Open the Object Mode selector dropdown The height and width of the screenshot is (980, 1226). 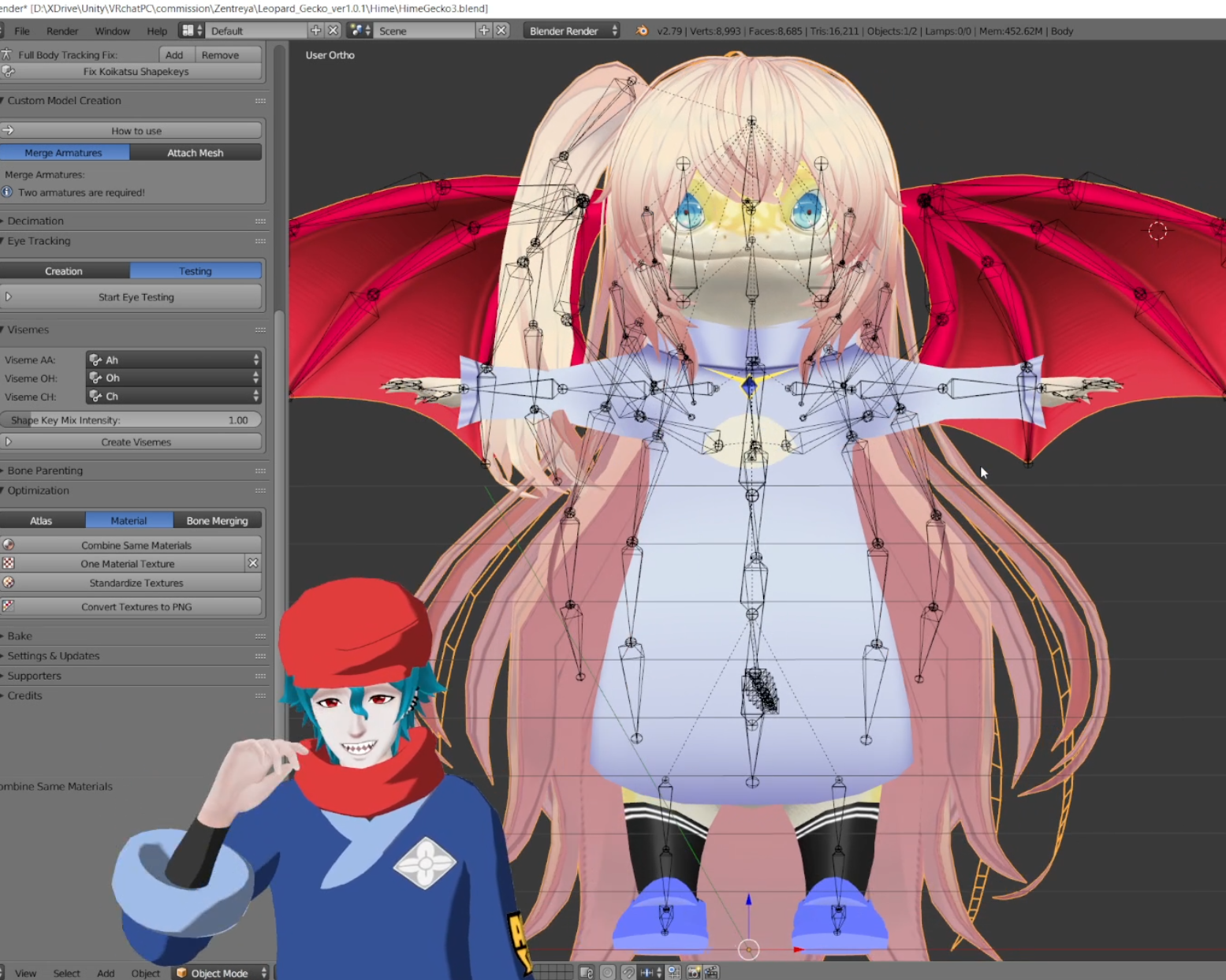tap(222, 973)
